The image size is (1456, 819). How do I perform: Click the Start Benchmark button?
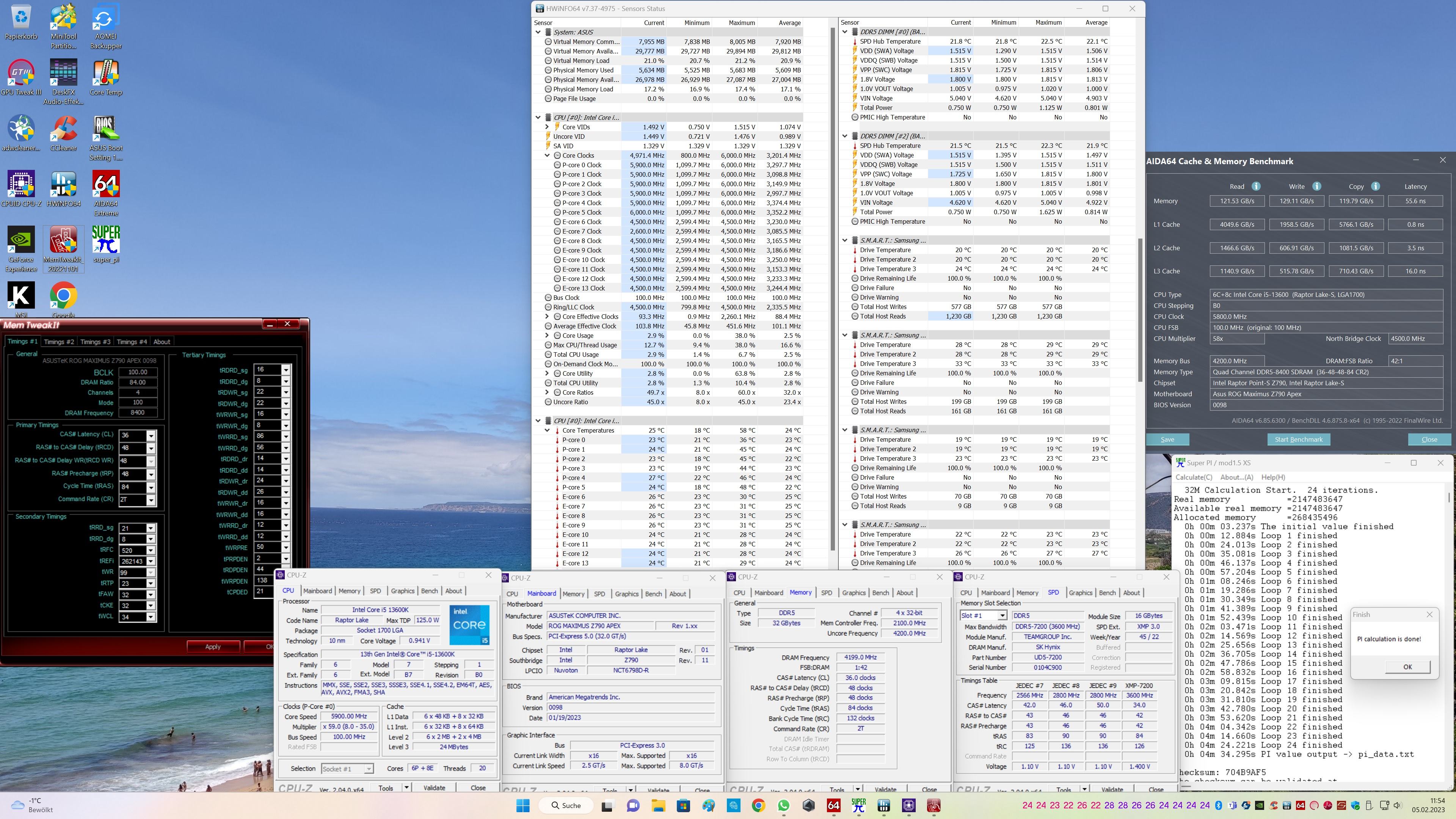1298,439
